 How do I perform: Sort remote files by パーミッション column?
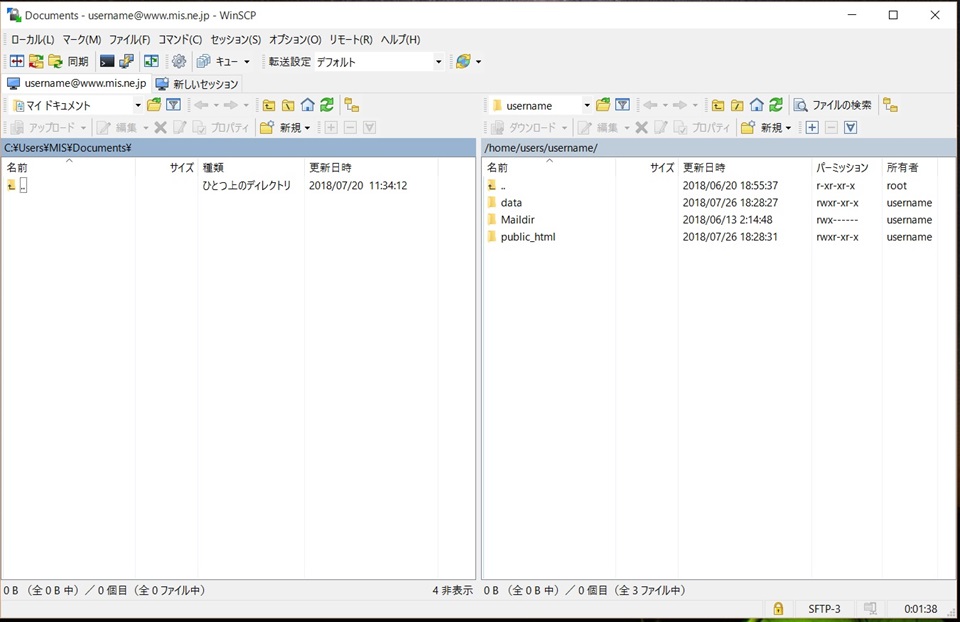(846, 167)
